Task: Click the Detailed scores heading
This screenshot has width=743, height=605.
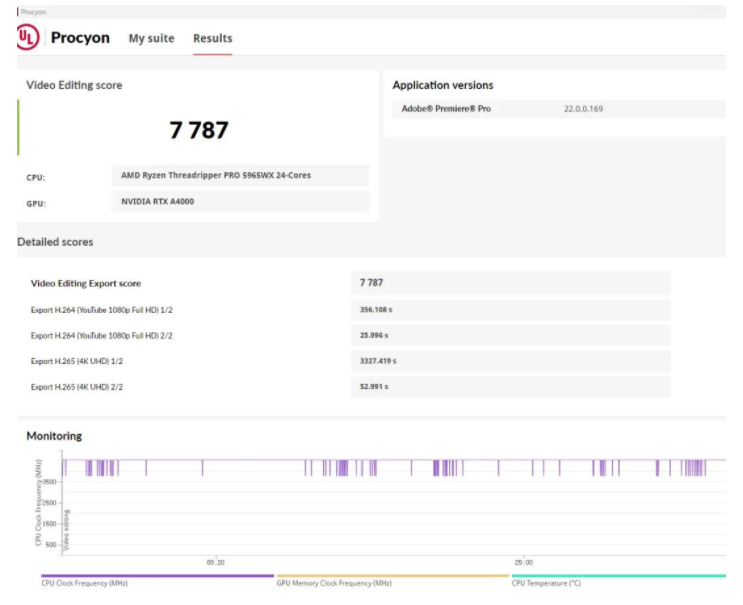Action: tap(55, 242)
